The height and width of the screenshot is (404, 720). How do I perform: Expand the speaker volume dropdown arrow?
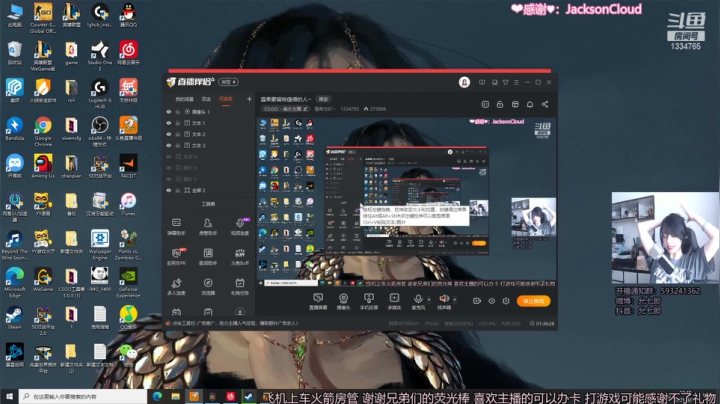point(455,299)
